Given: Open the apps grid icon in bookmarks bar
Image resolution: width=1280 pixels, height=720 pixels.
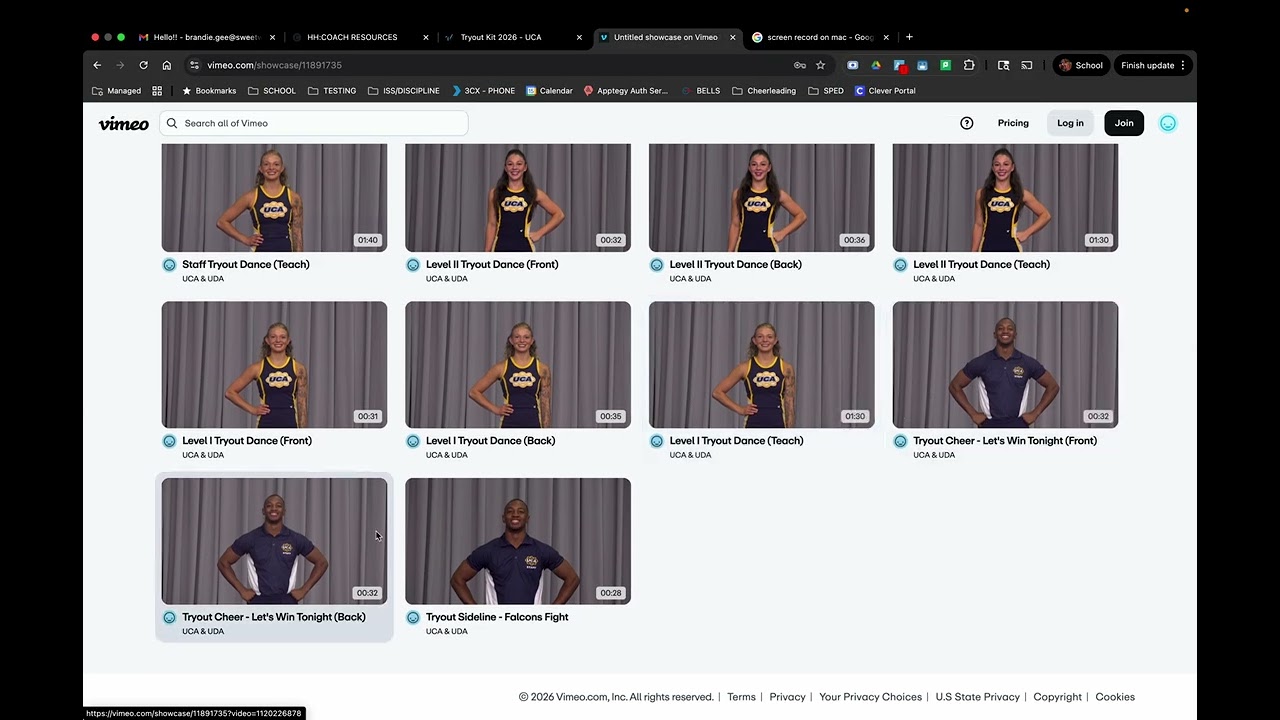Looking at the screenshot, I should 157,91.
